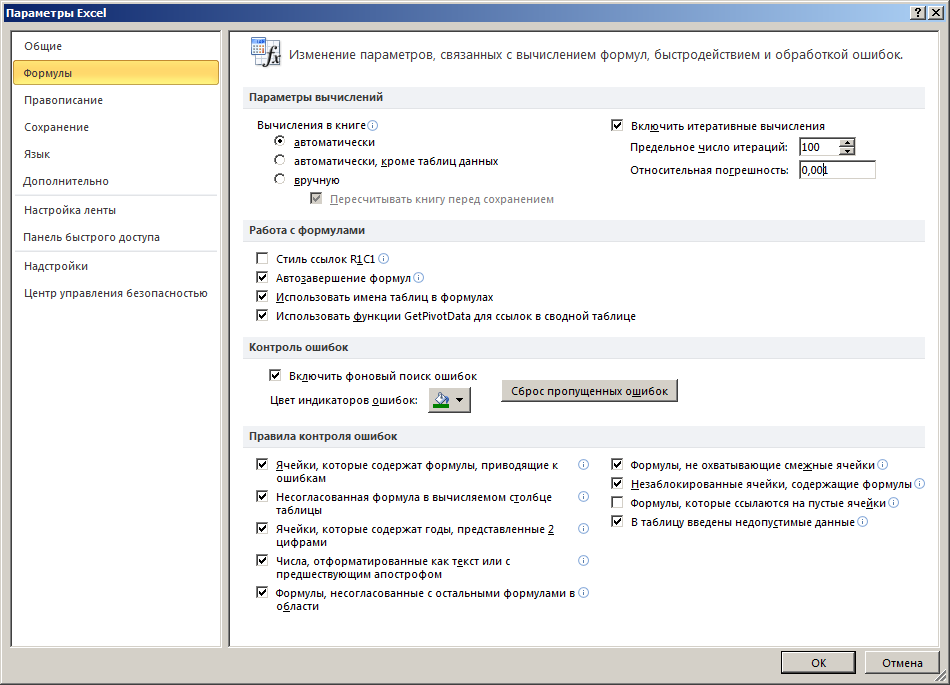Decrease Предельное число итераций with down arrow

pyautogui.click(x=847, y=151)
